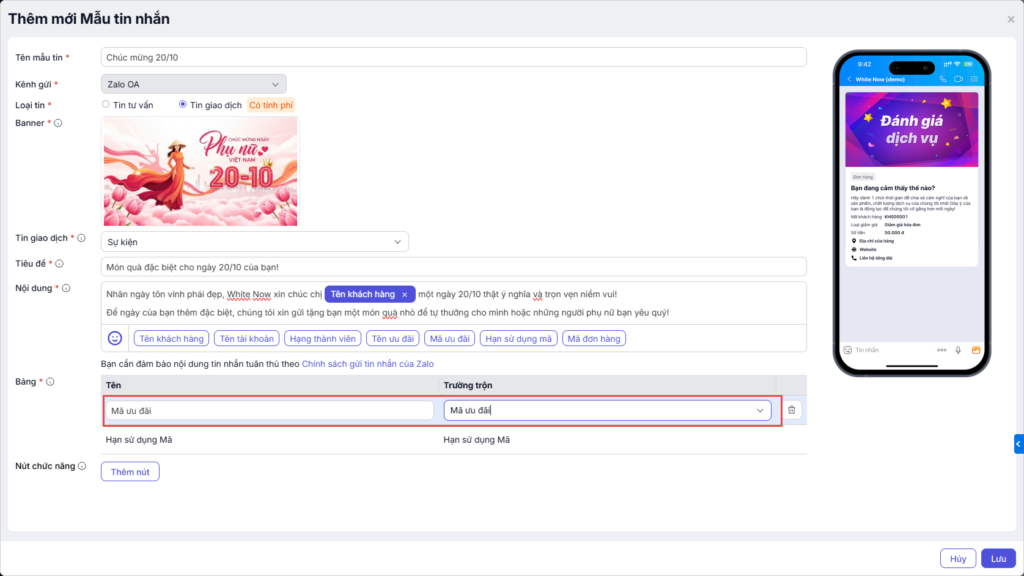The image size is (1024, 576).
Task: Click the Tin nhắn field in phone preview
Action: (867, 351)
